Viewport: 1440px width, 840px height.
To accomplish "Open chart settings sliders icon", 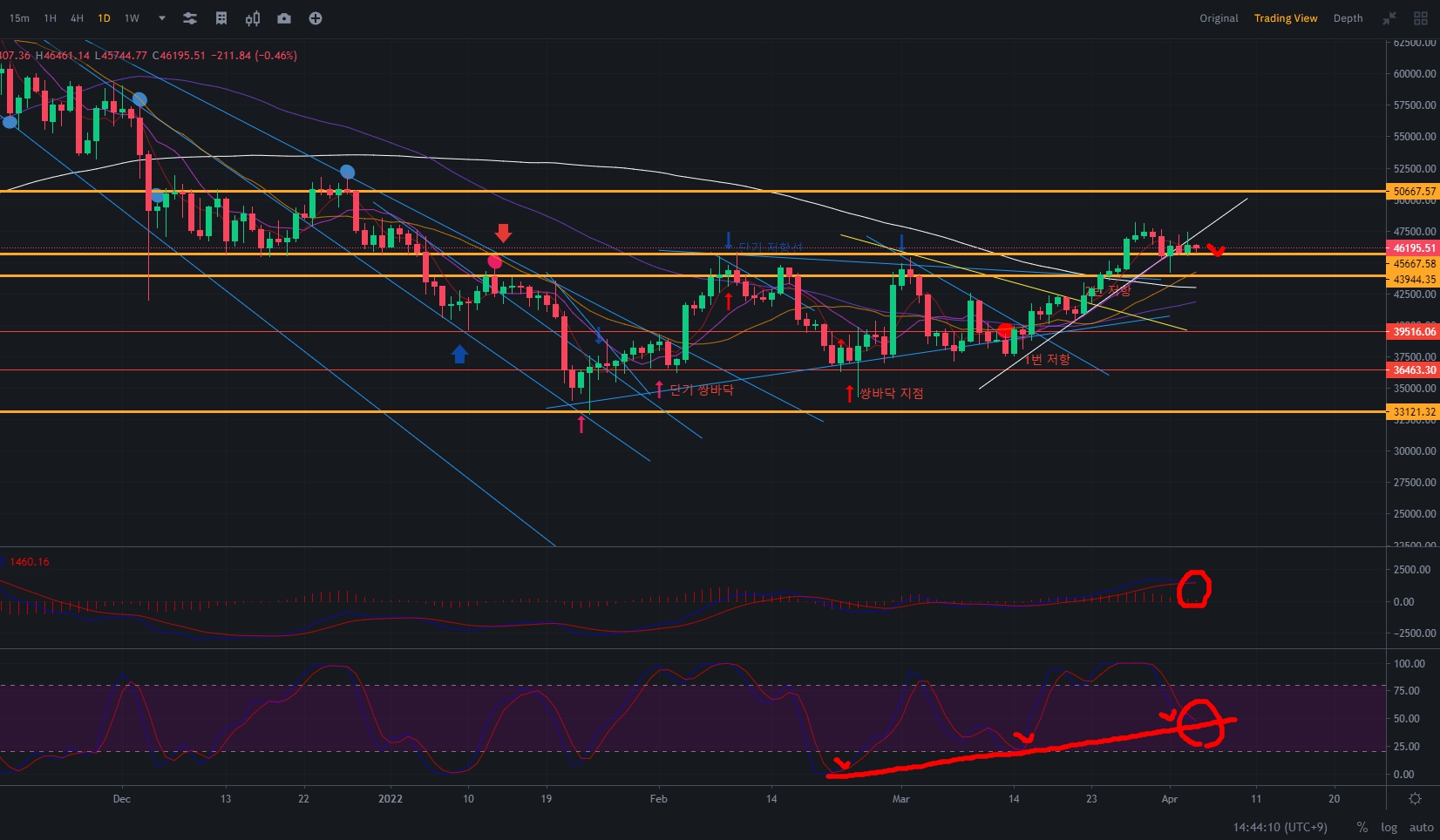I will (190, 18).
